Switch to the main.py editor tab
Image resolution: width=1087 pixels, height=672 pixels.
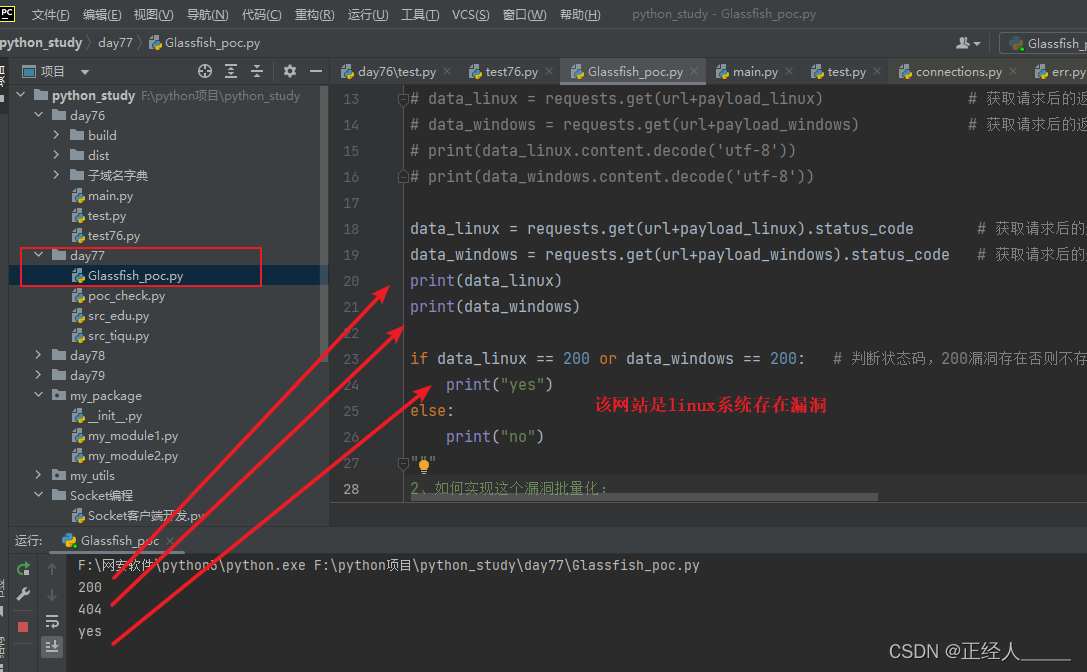pyautogui.click(x=754, y=71)
